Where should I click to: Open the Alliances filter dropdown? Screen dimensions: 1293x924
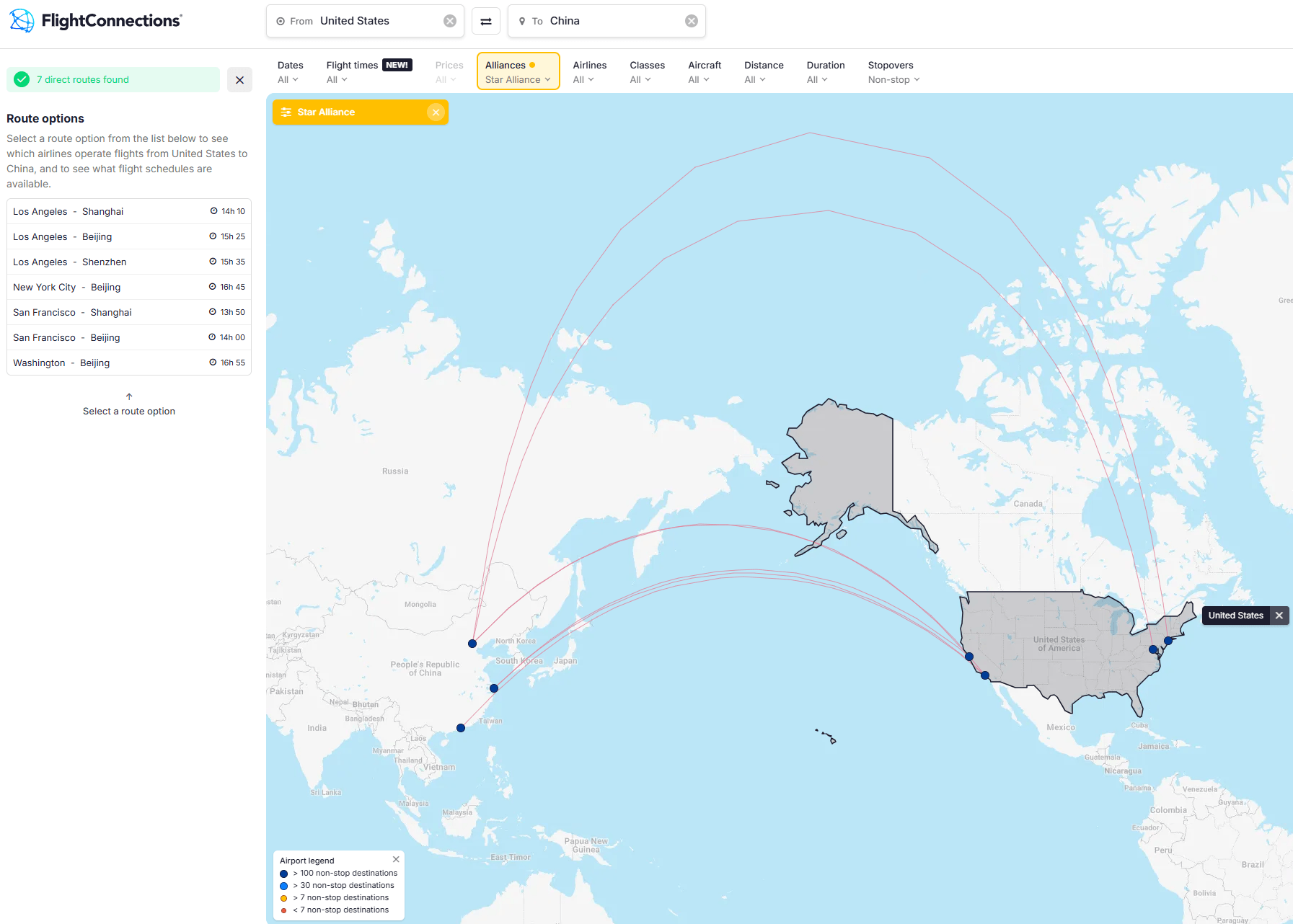click(518, 72)
